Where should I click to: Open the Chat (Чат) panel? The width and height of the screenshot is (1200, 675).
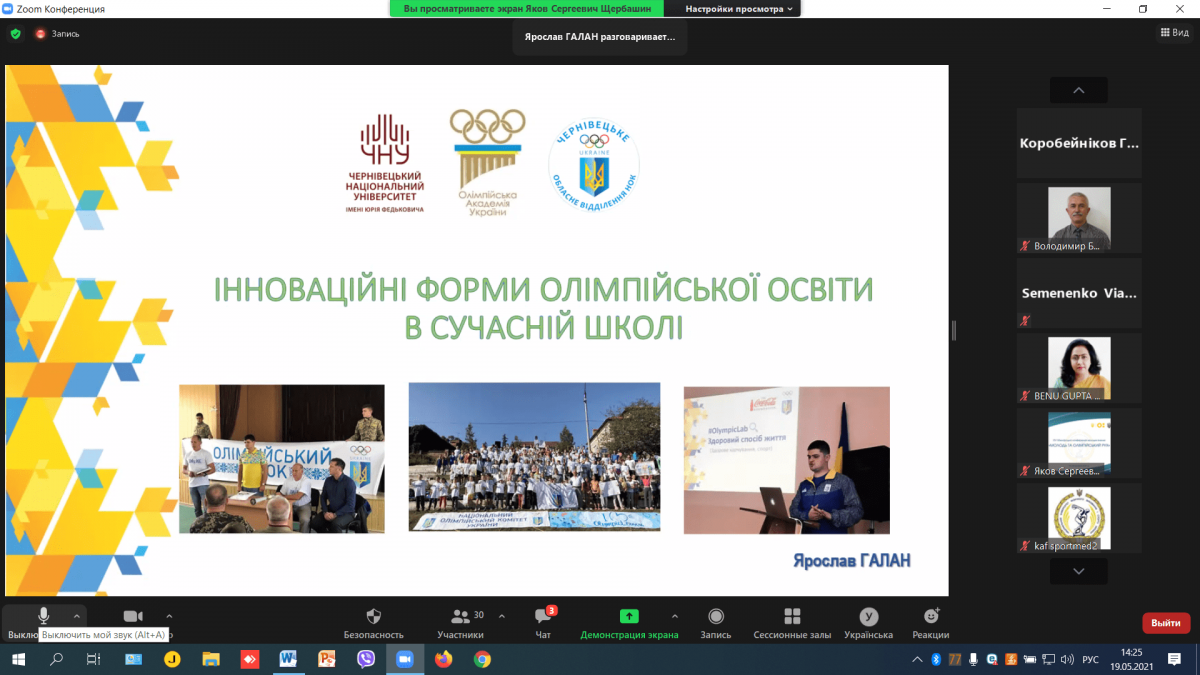pos(543,617)
